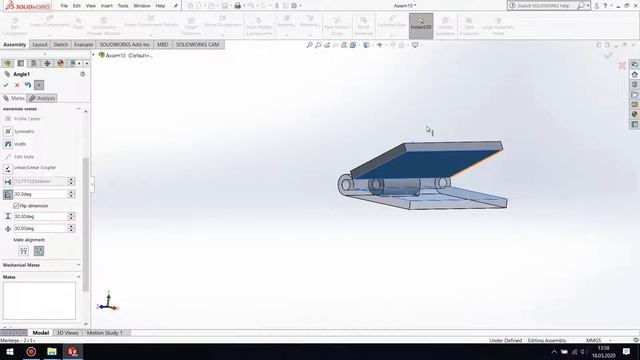640x360 pixels.
Task: Click the confirmation corner red X
Action: coord(622,65)
